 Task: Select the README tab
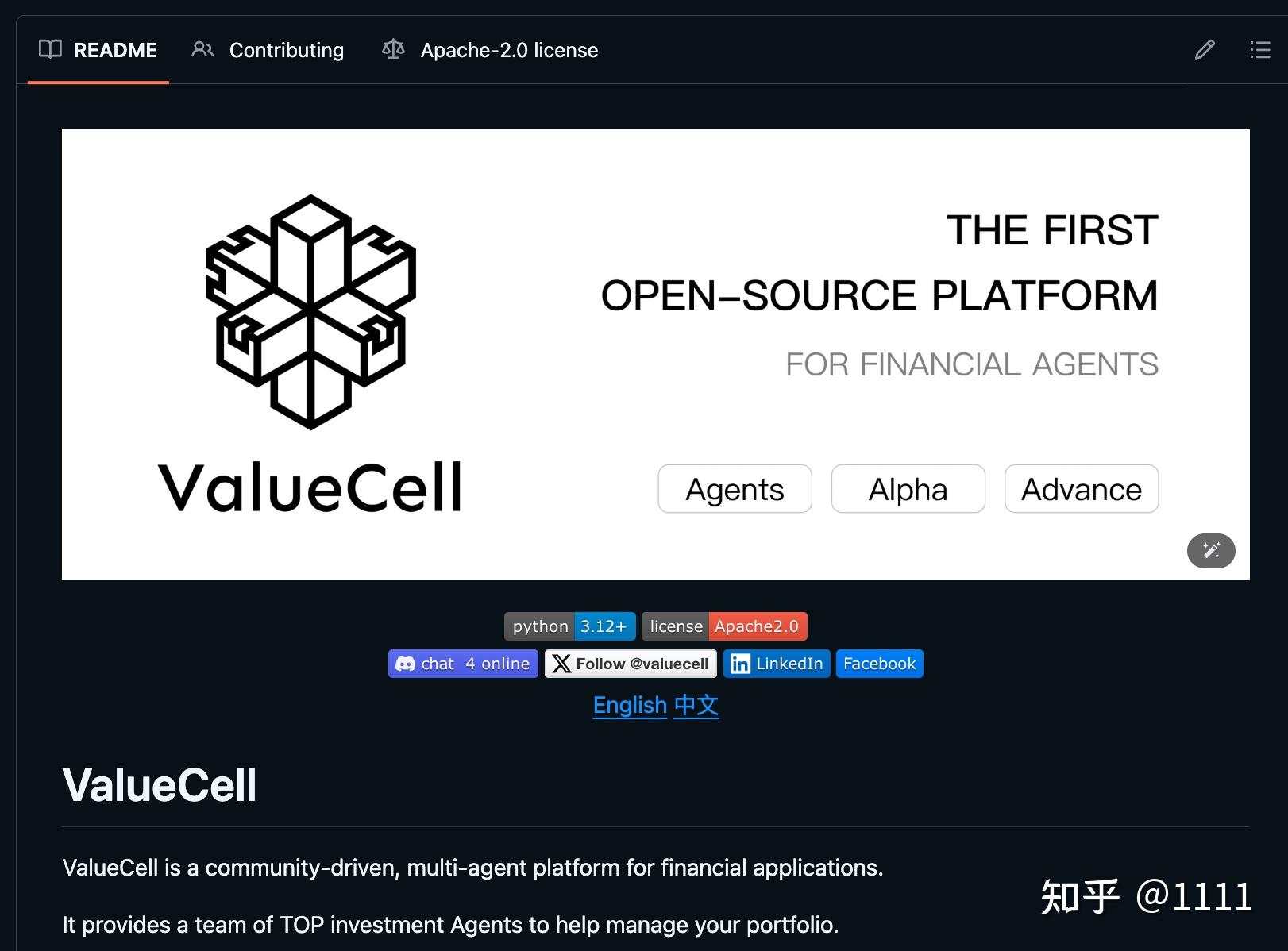(x=115, y=50)
